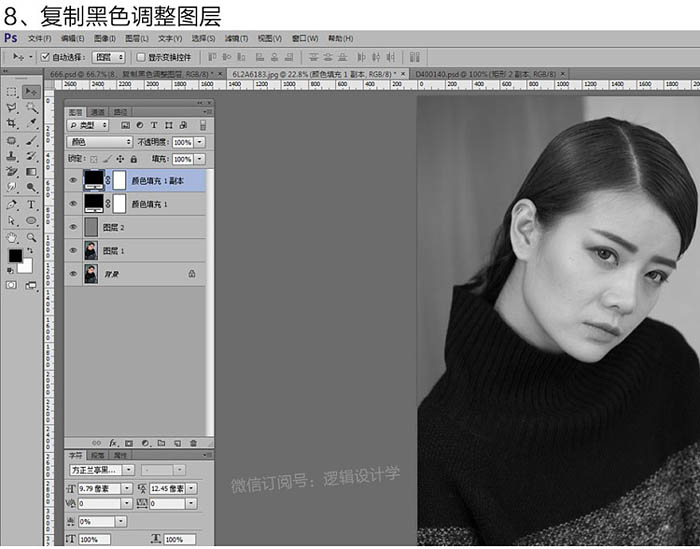Select the Path Selection arrow tool

pyautogui.click(x=12, y=220)
